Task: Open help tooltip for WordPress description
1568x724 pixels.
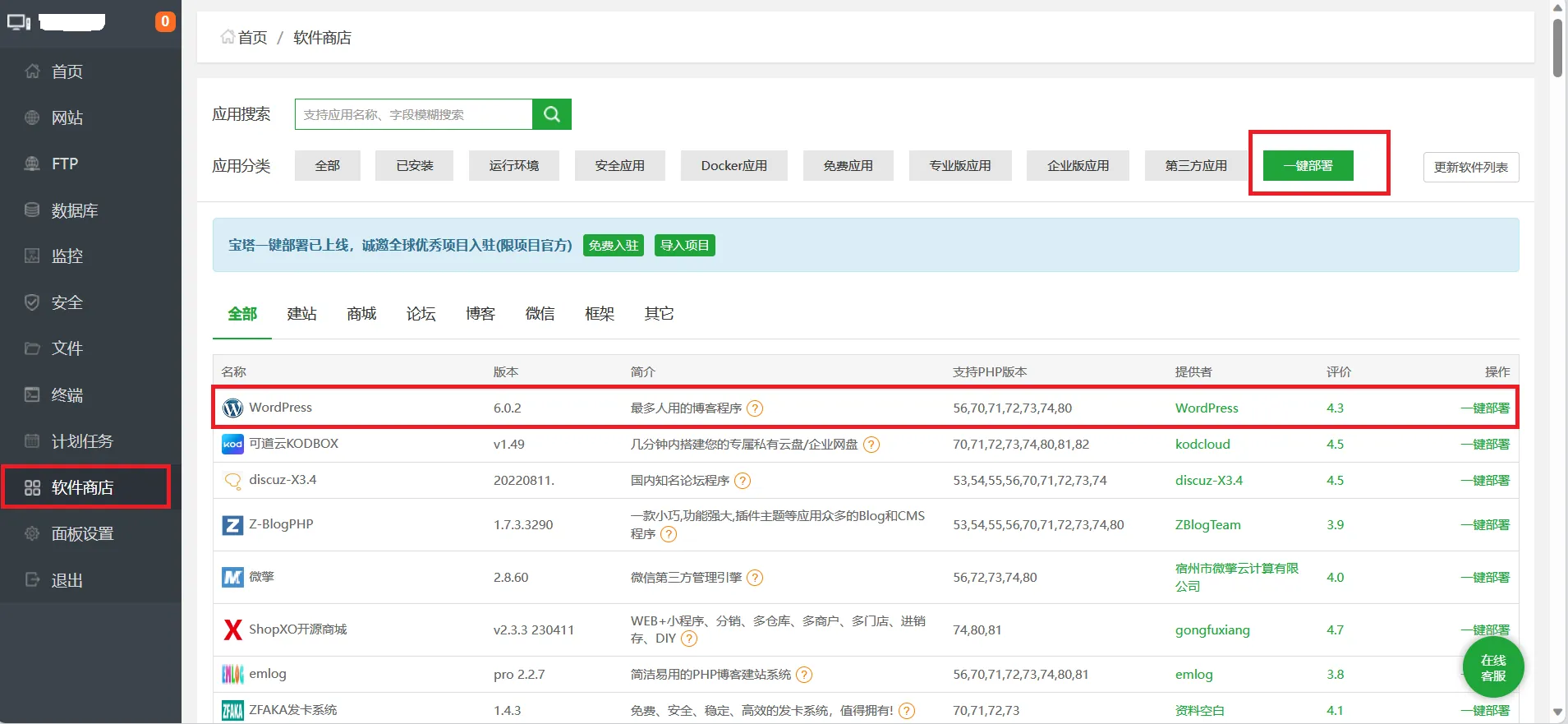Action: tap(755, 408)
